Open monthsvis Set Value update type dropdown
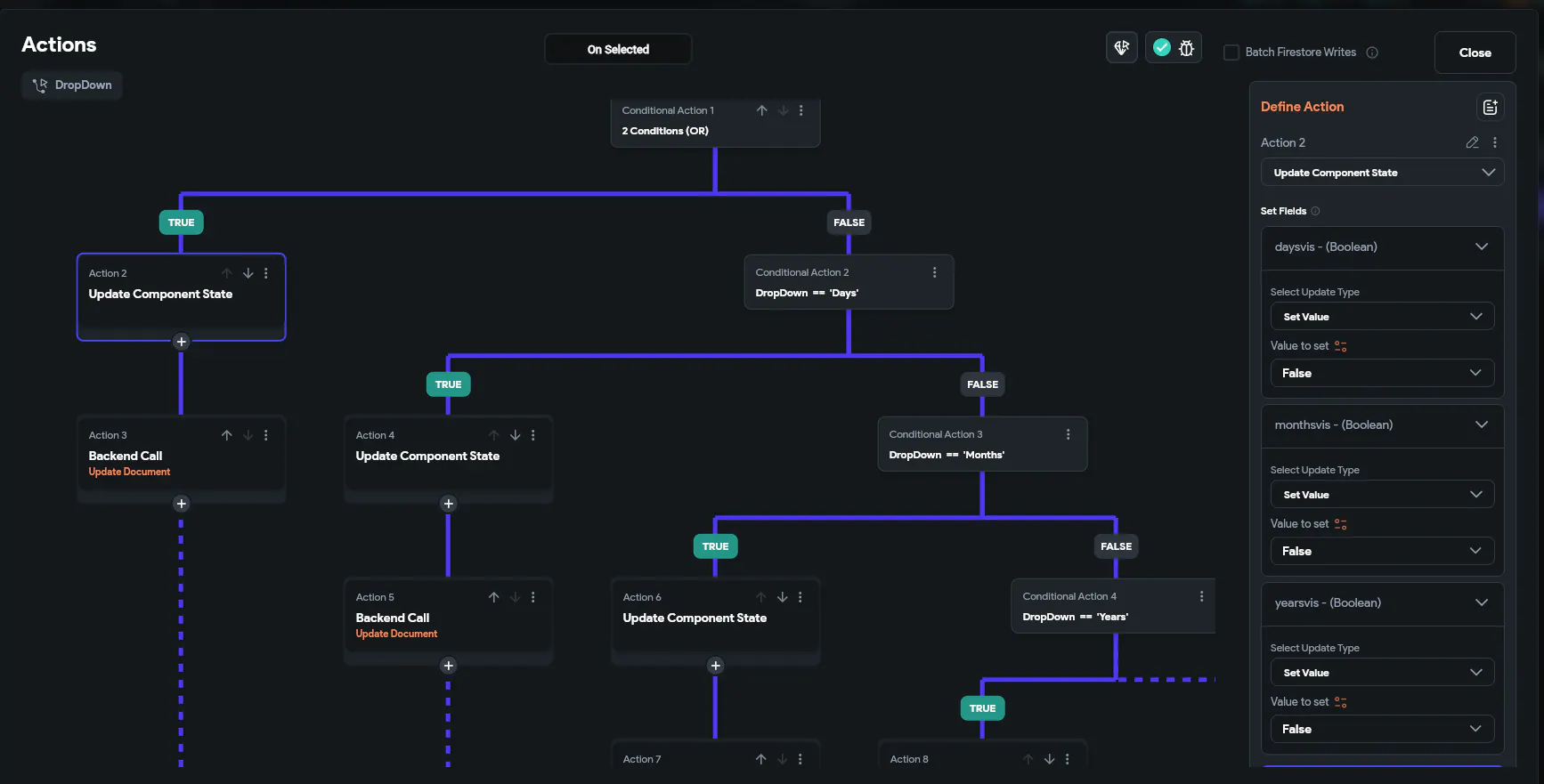Screen dimensions: 1544x784 pyautogui.click(x=1382, y=495)
